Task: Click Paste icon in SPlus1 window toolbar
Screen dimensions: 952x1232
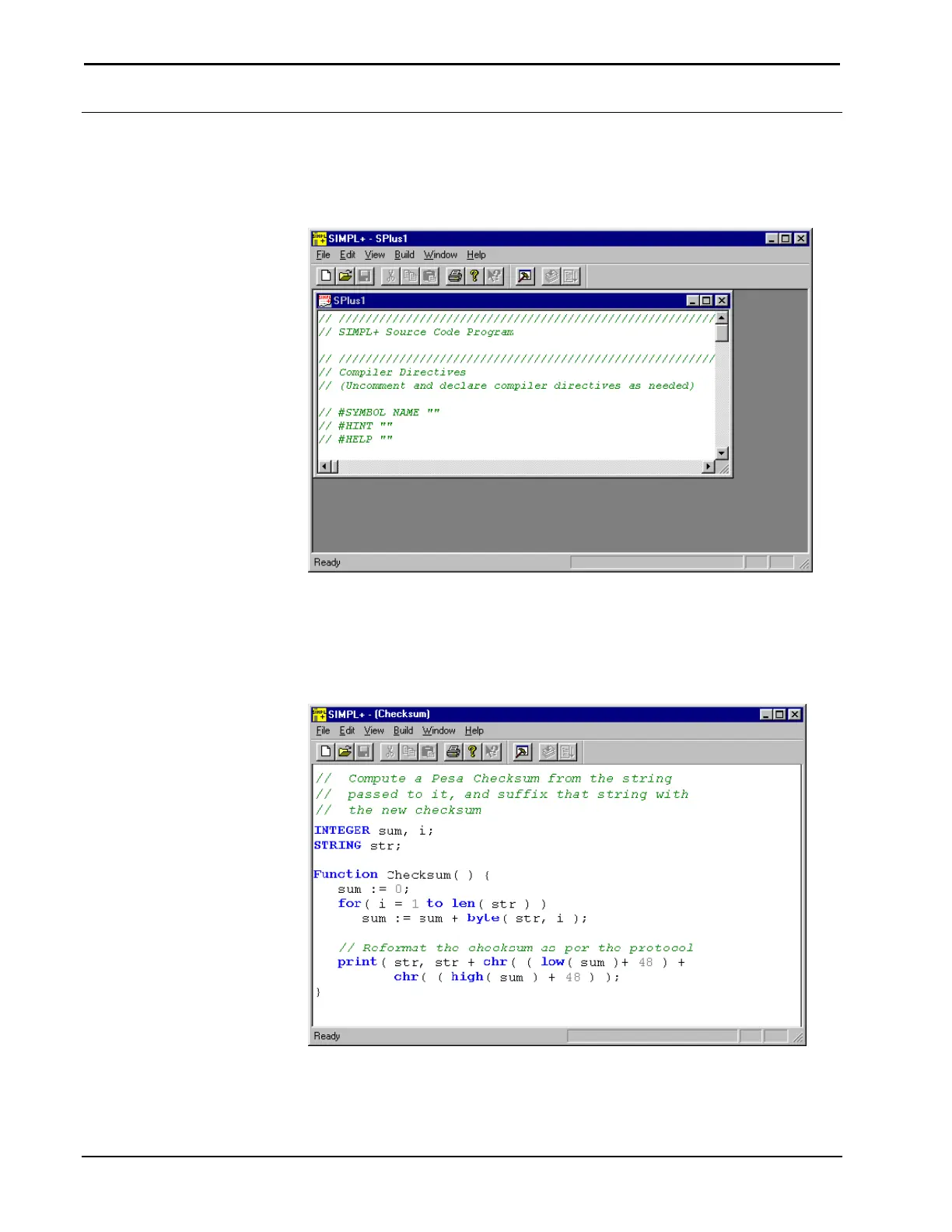Action: pos(429,276)
